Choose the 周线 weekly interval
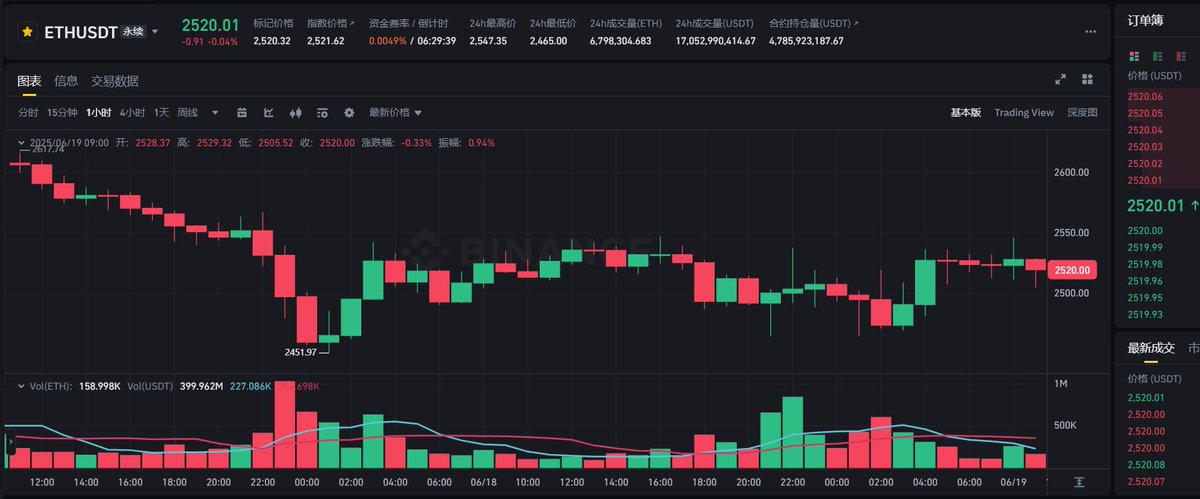 (188, 113)
